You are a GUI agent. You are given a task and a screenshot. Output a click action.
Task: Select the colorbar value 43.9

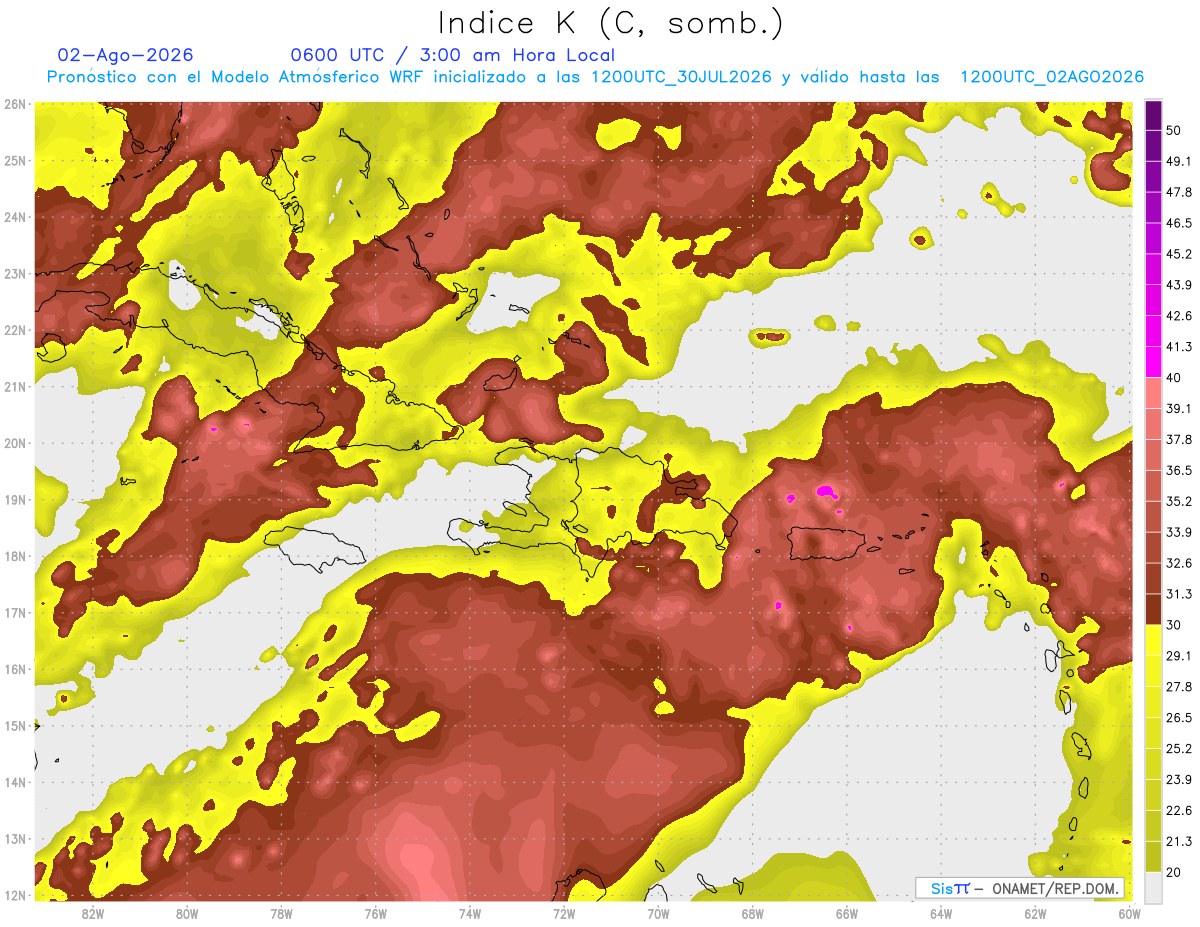1179,285
